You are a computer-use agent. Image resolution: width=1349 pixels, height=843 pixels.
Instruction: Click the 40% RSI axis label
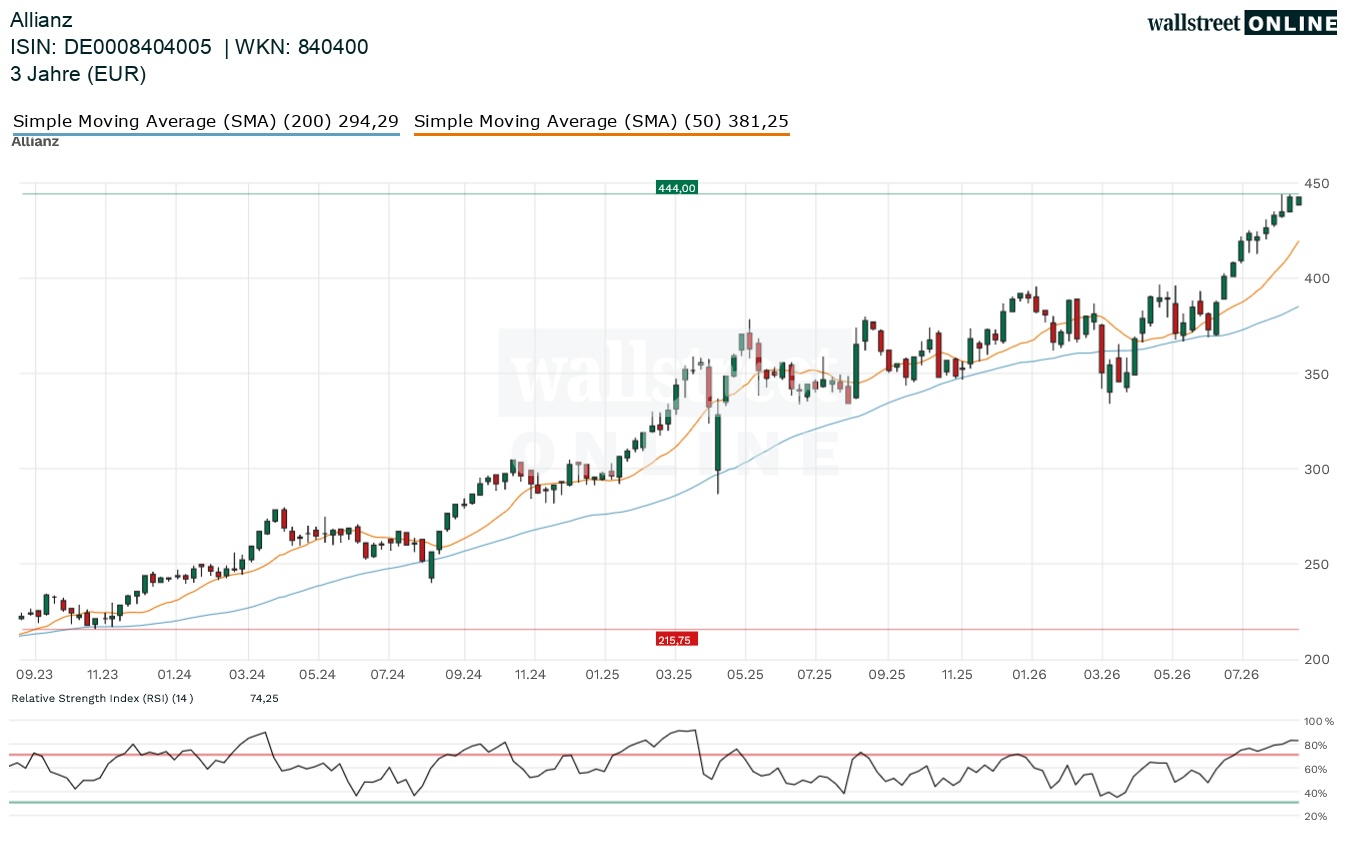[1316, 794]
